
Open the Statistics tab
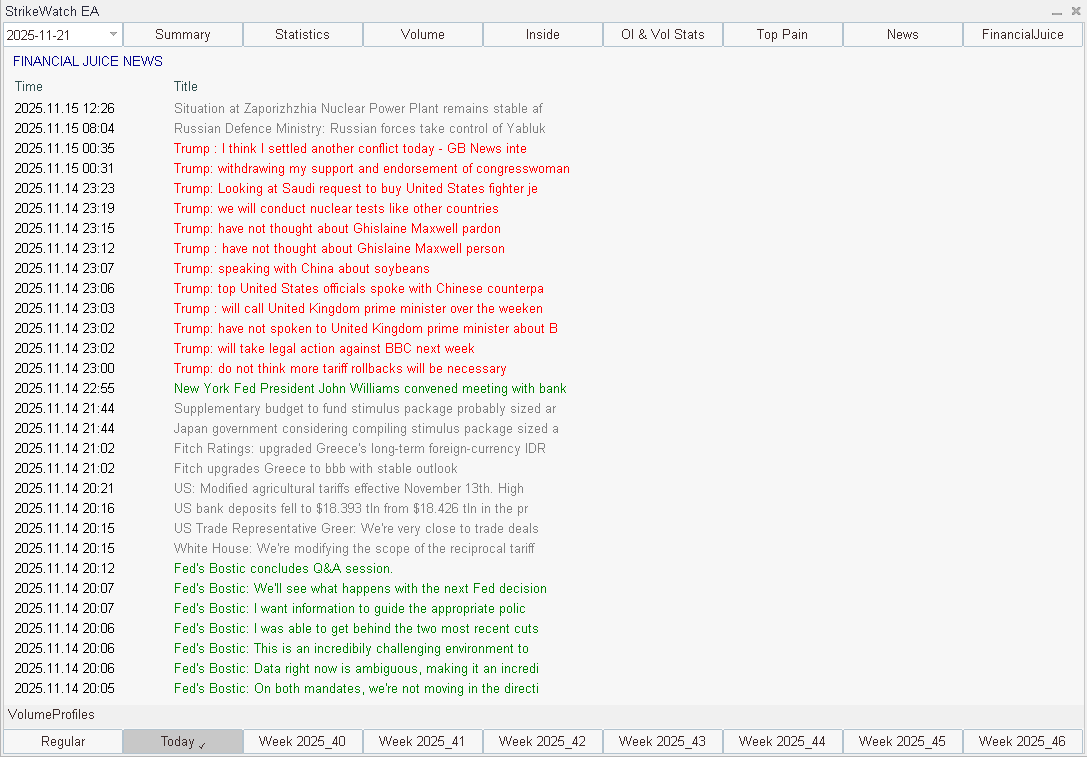click(302, 34)
